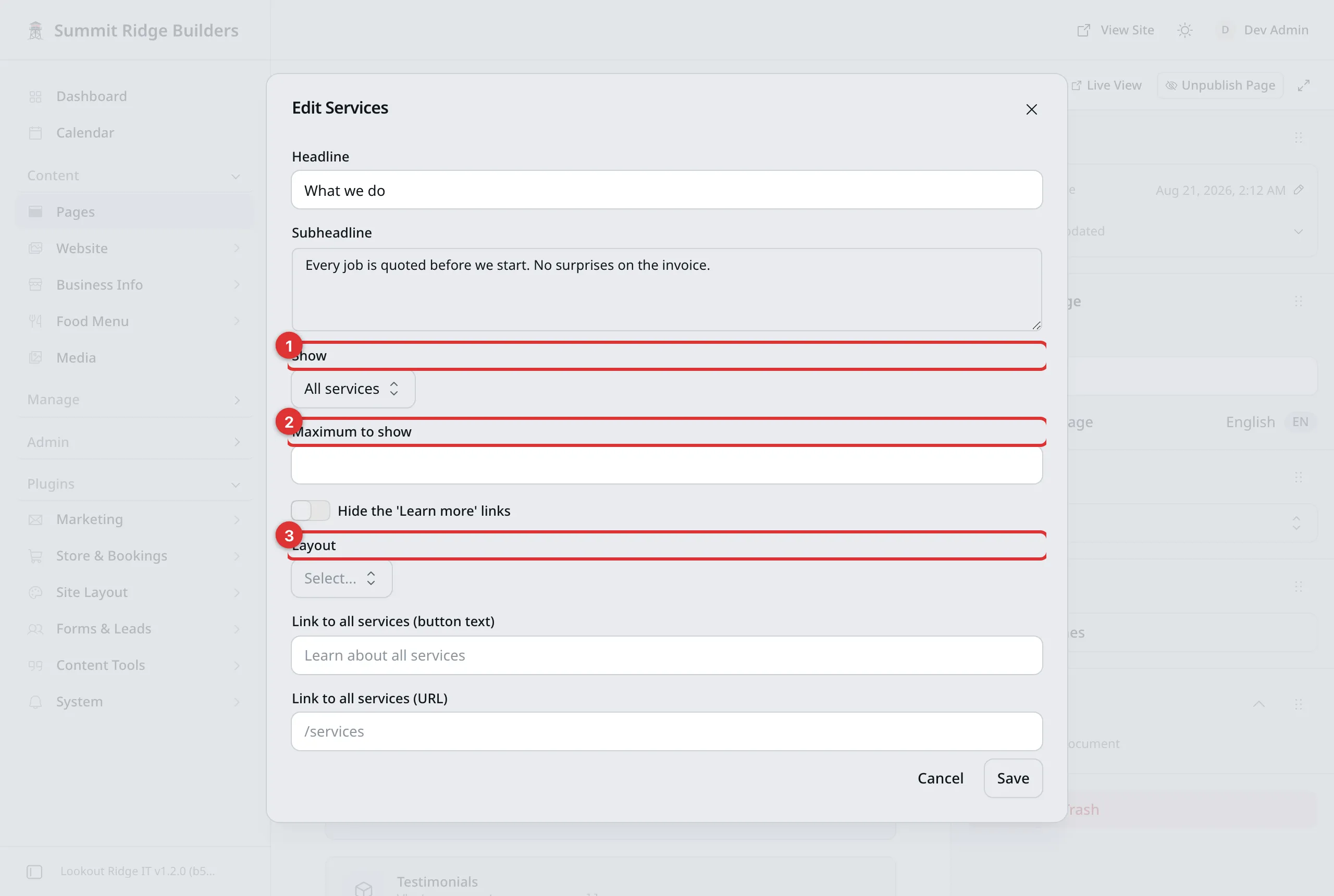The height and width of the screenshot is (896, 1334).
Task: Collapse the Content section
Action: click(x=135, y=176)
